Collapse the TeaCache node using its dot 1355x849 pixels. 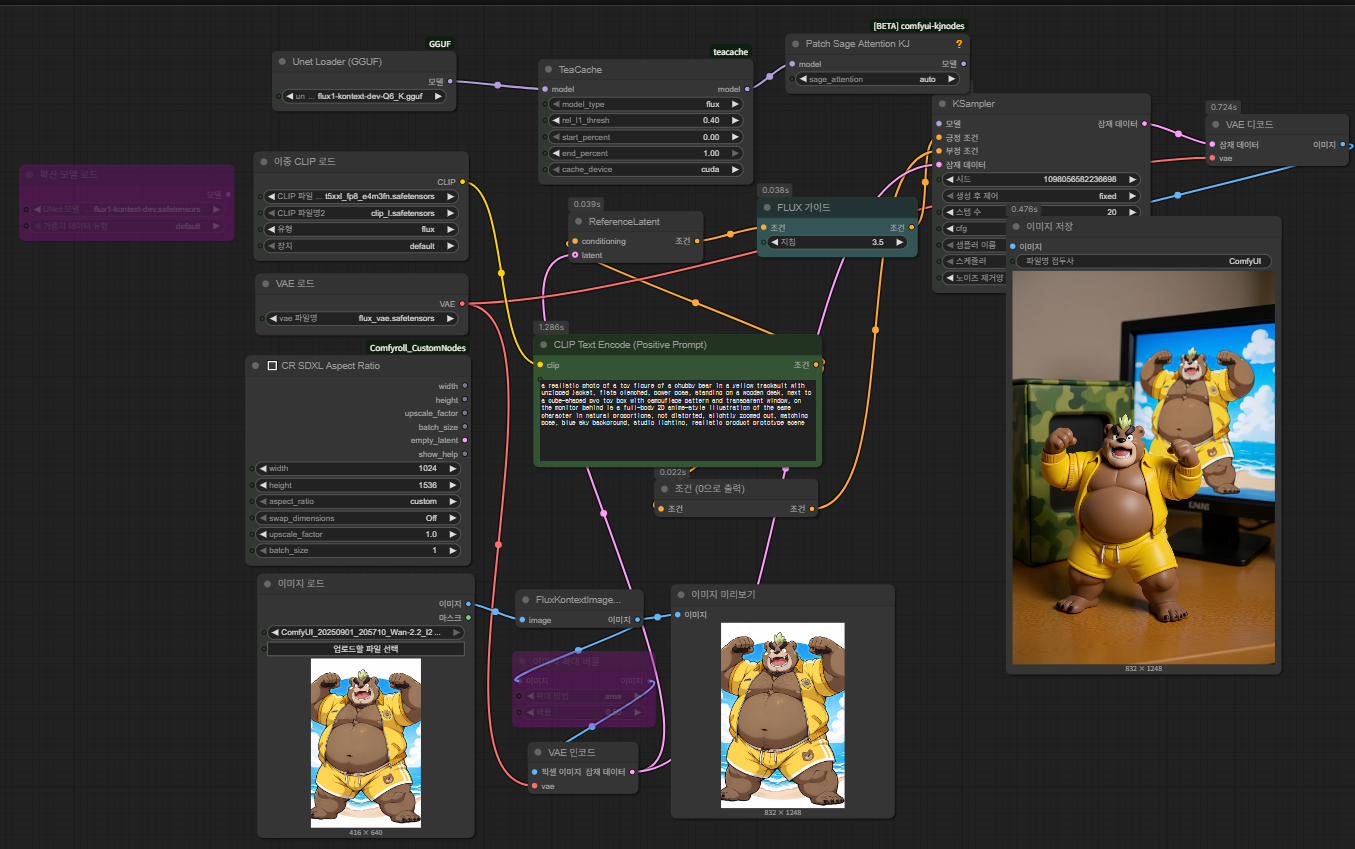coord(549,70)
